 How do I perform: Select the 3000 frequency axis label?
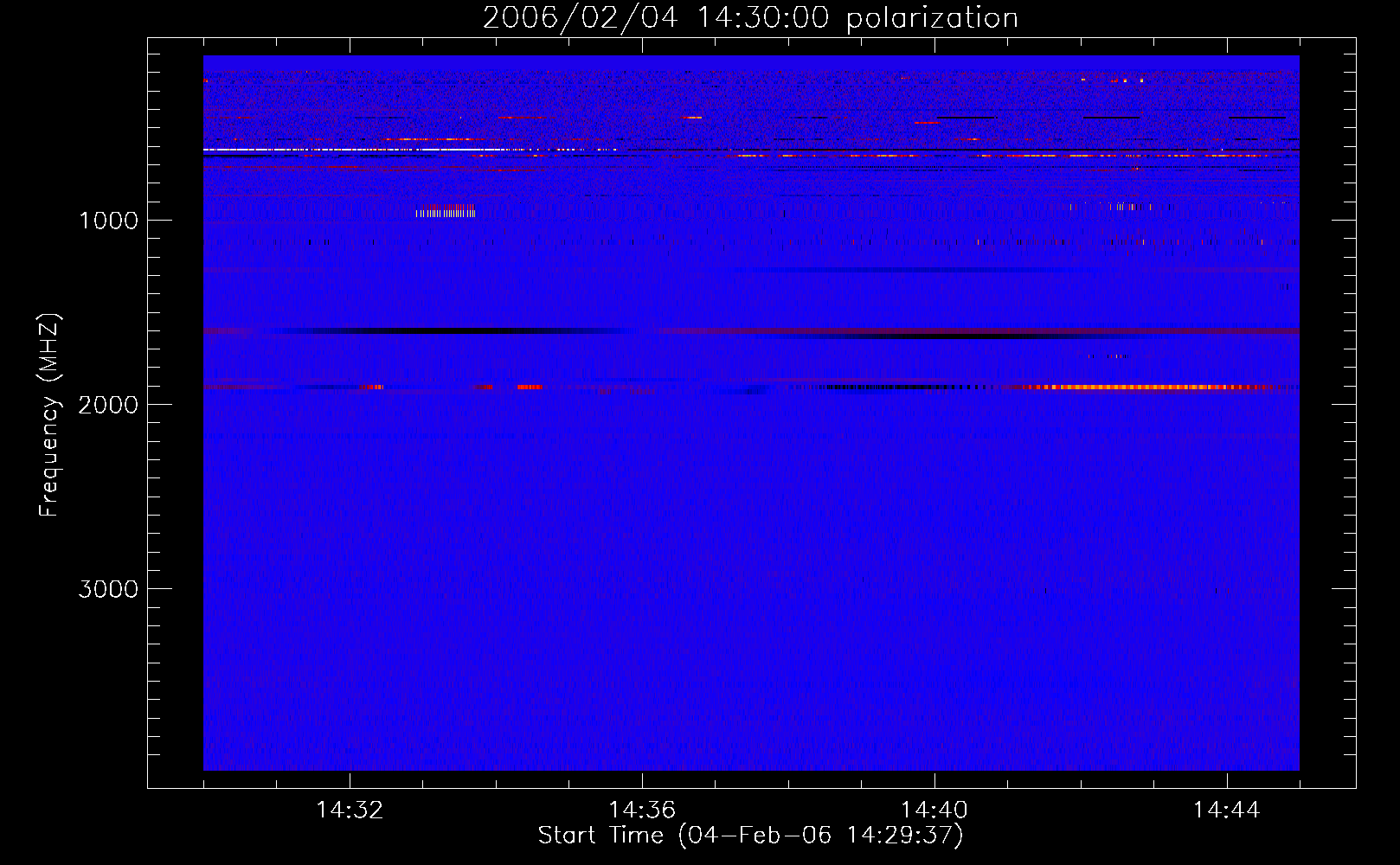108,589
